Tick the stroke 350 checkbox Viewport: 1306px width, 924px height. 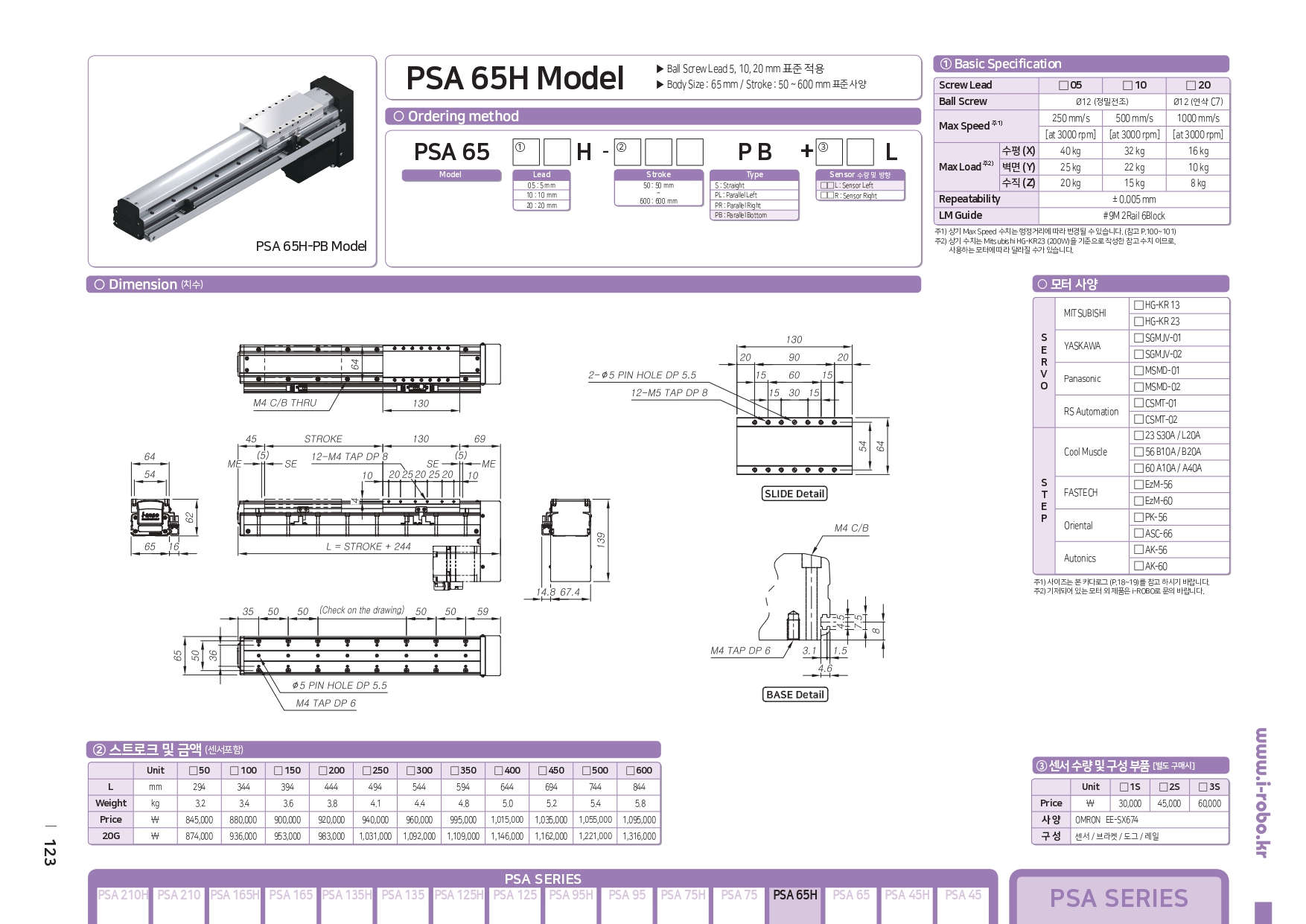tap(454, 771)
